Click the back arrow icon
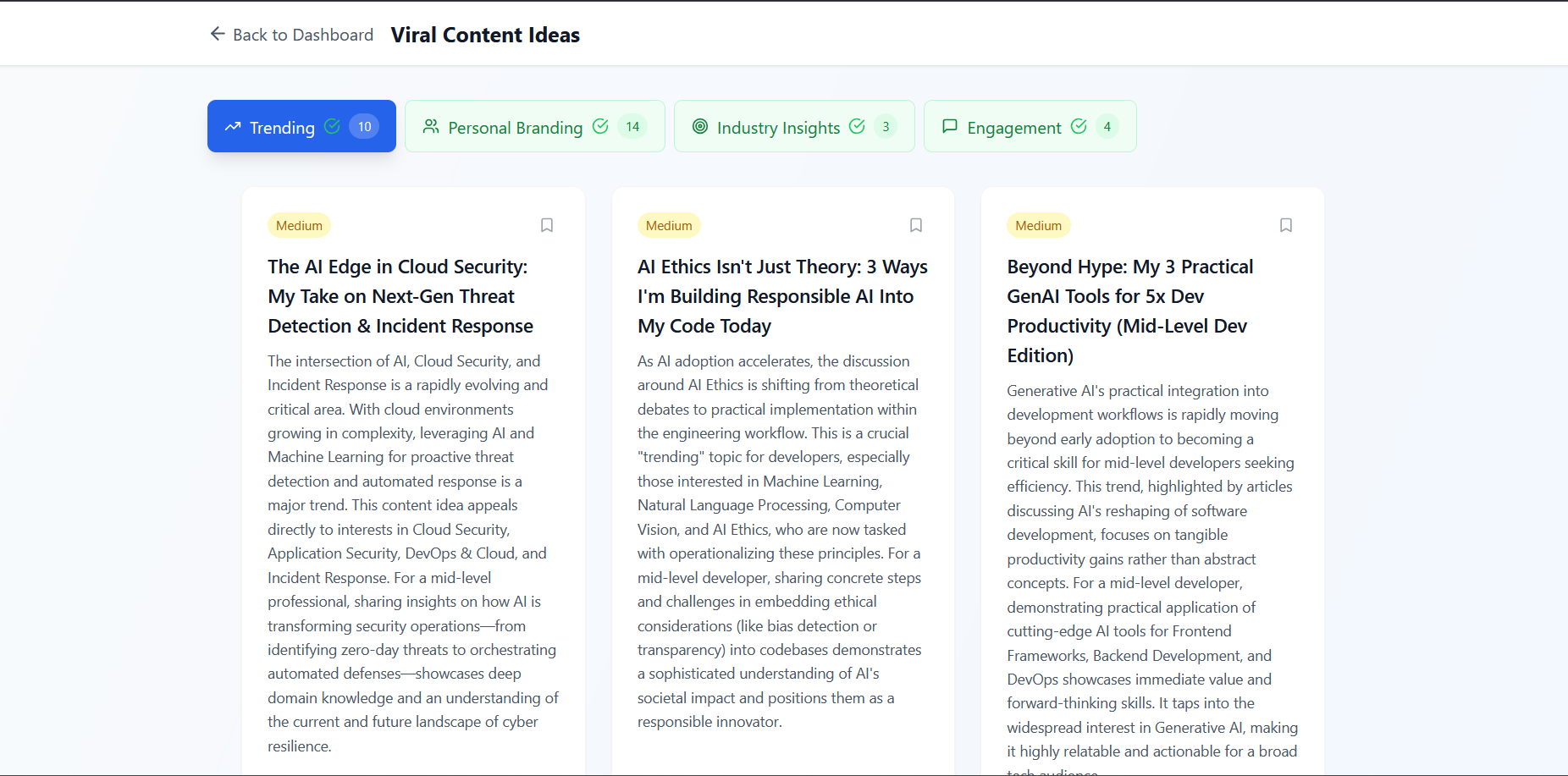The height and width of the screenshot is (776, 1568). 218,34
